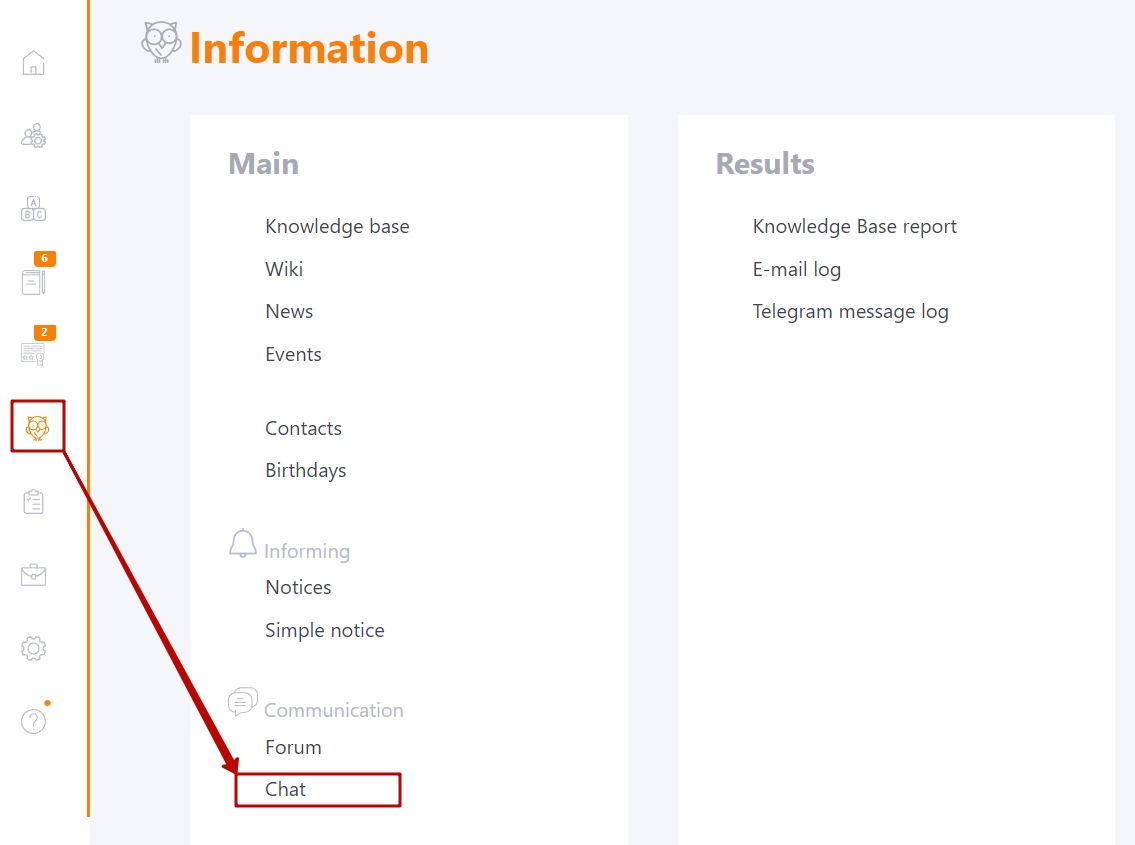The image size is (1135, 845).
Task: Open the News section
Action: (x=289, y=311)
